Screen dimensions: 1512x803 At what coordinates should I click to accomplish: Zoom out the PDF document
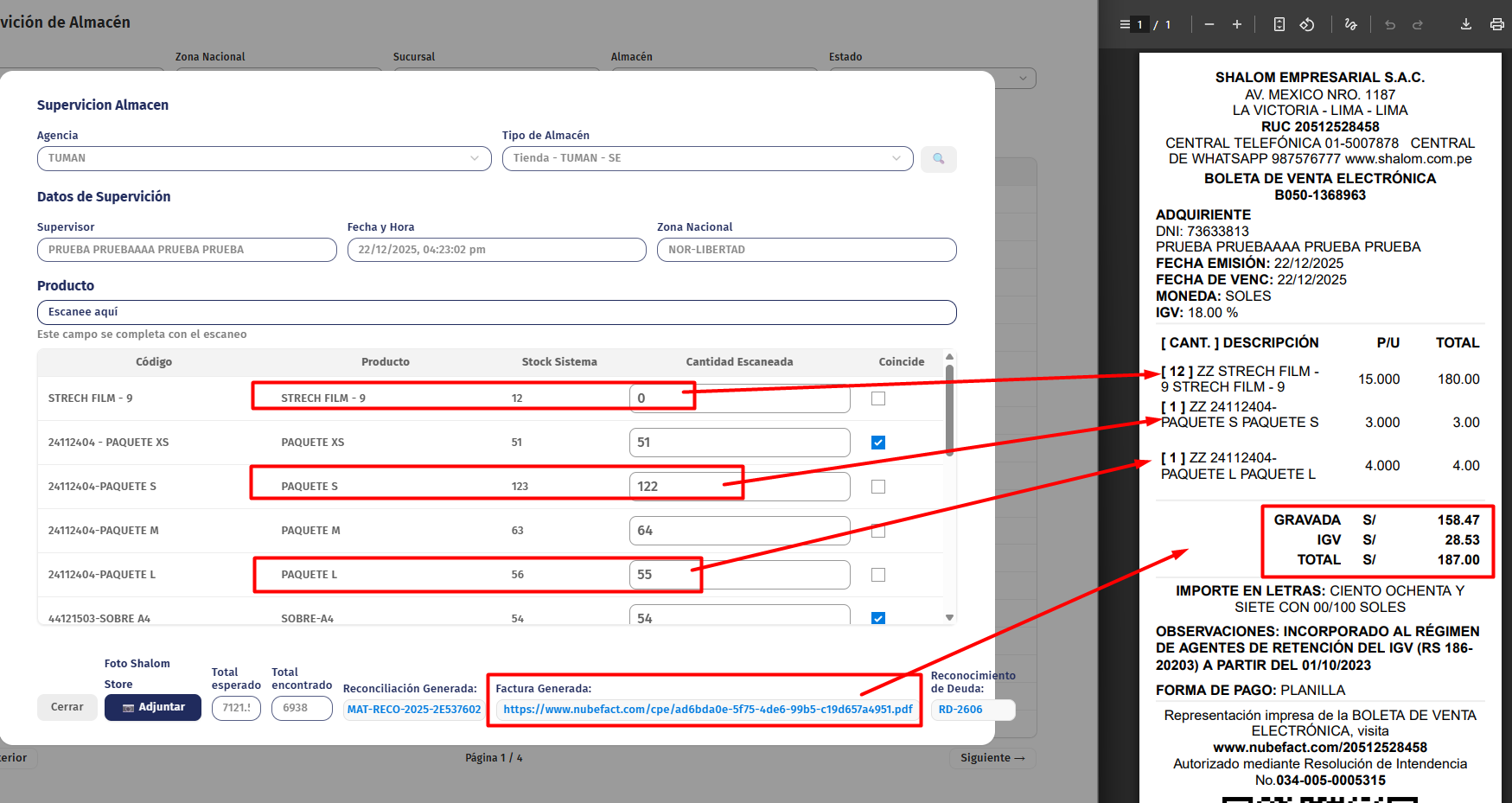(x=1209, y=25)
